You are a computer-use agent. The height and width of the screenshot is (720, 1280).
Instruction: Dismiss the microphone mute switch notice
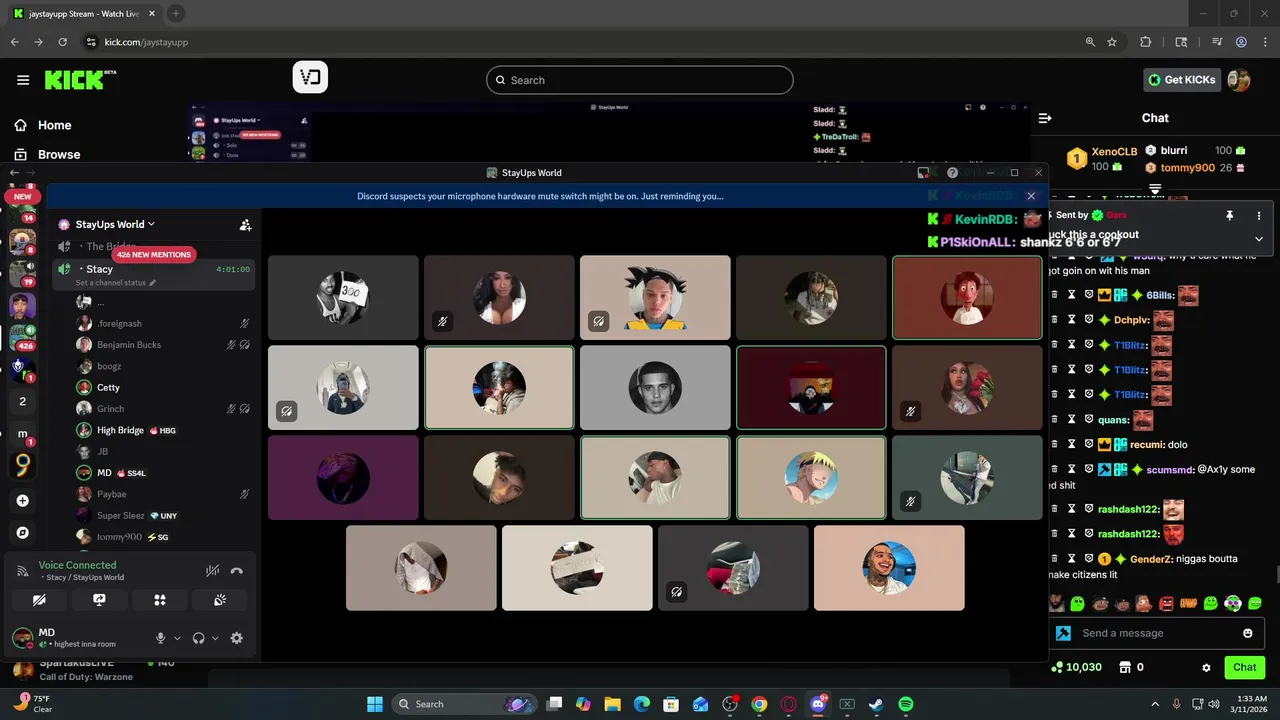(1031, 196)
